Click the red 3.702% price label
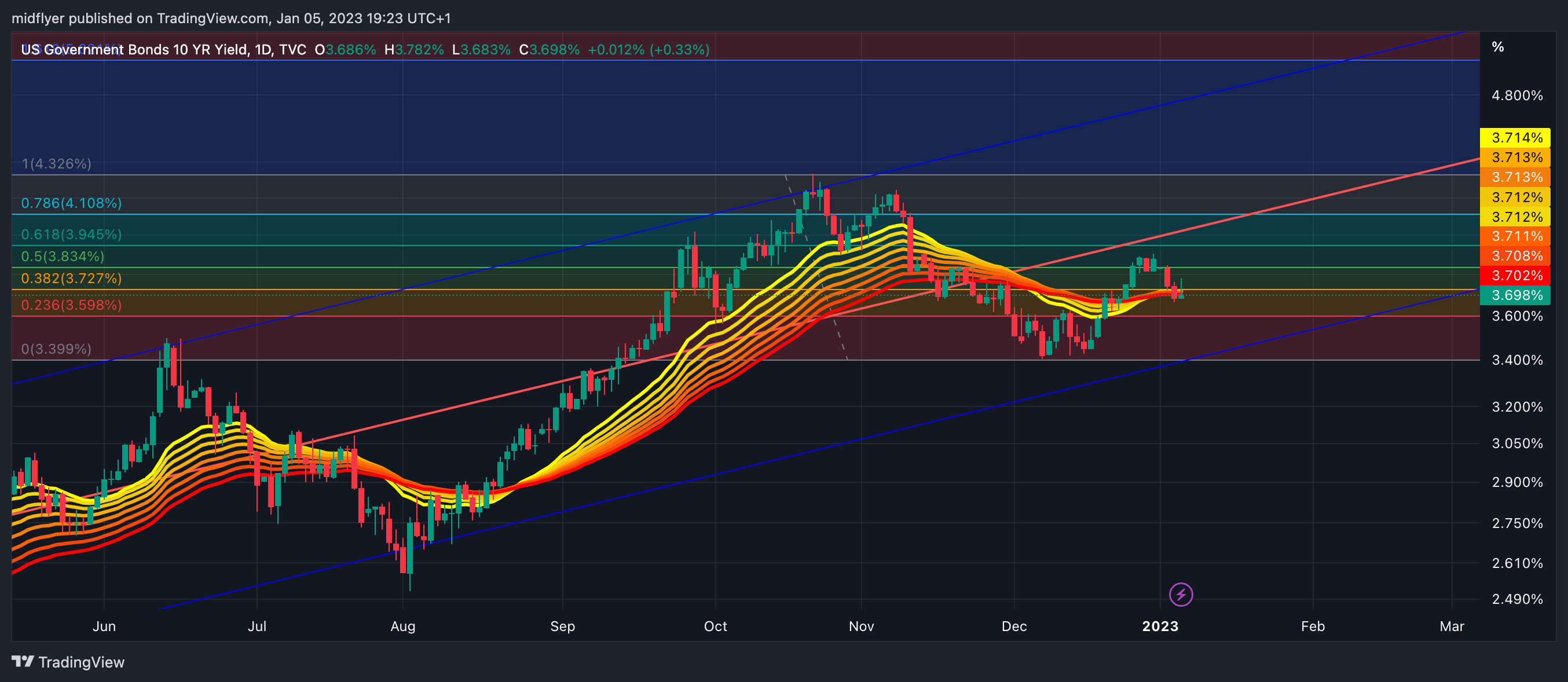 [x=1515, y=276]
